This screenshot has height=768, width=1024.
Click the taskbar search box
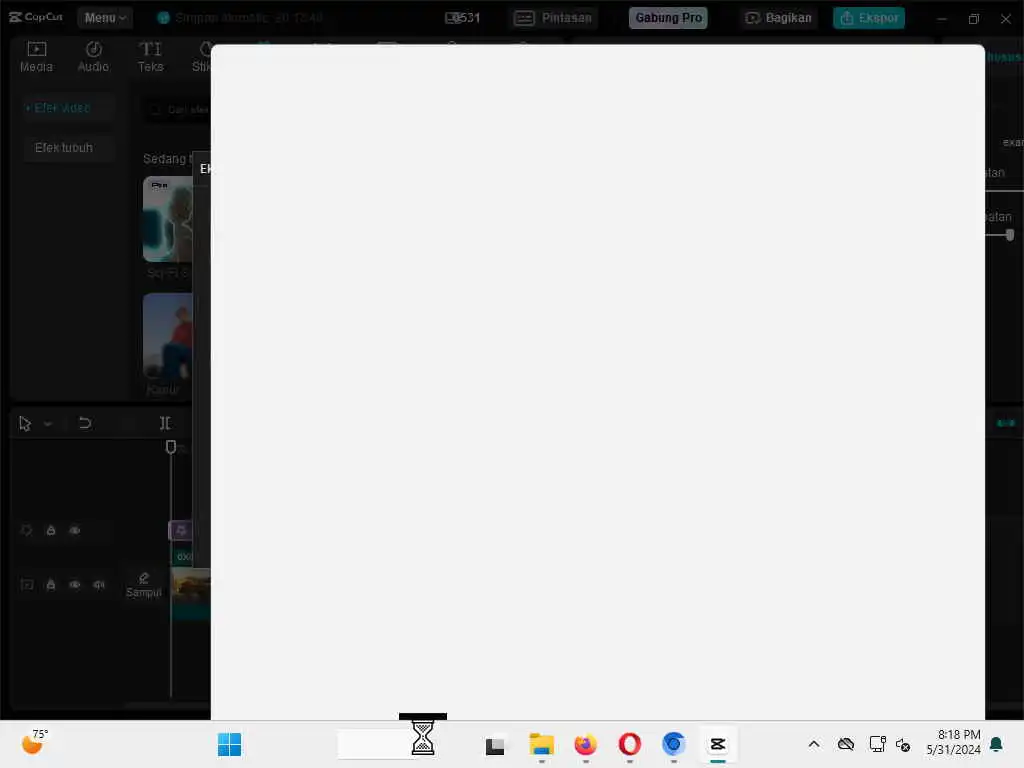click(x=382, y=744)
